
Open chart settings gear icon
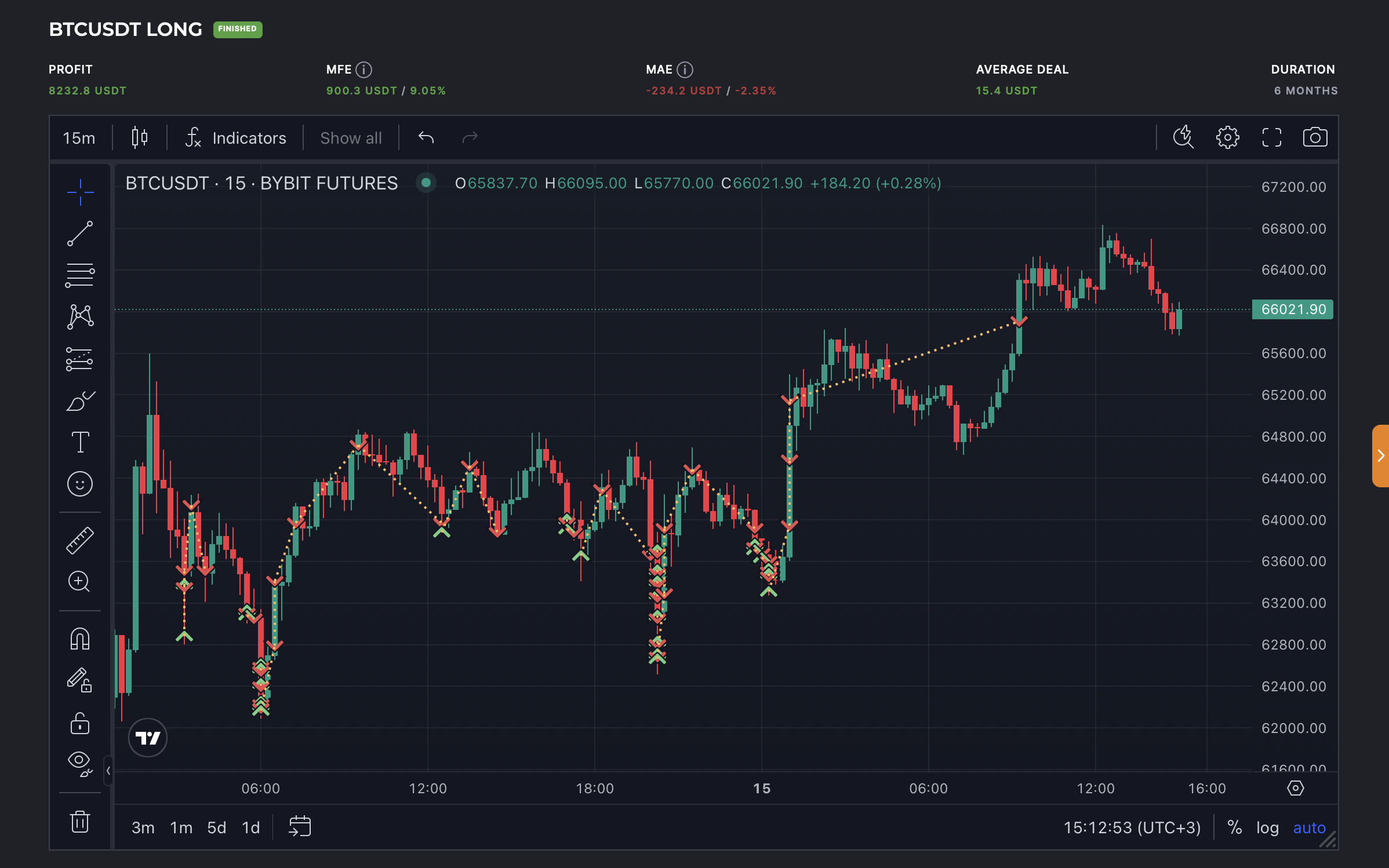click(1227, 137)
